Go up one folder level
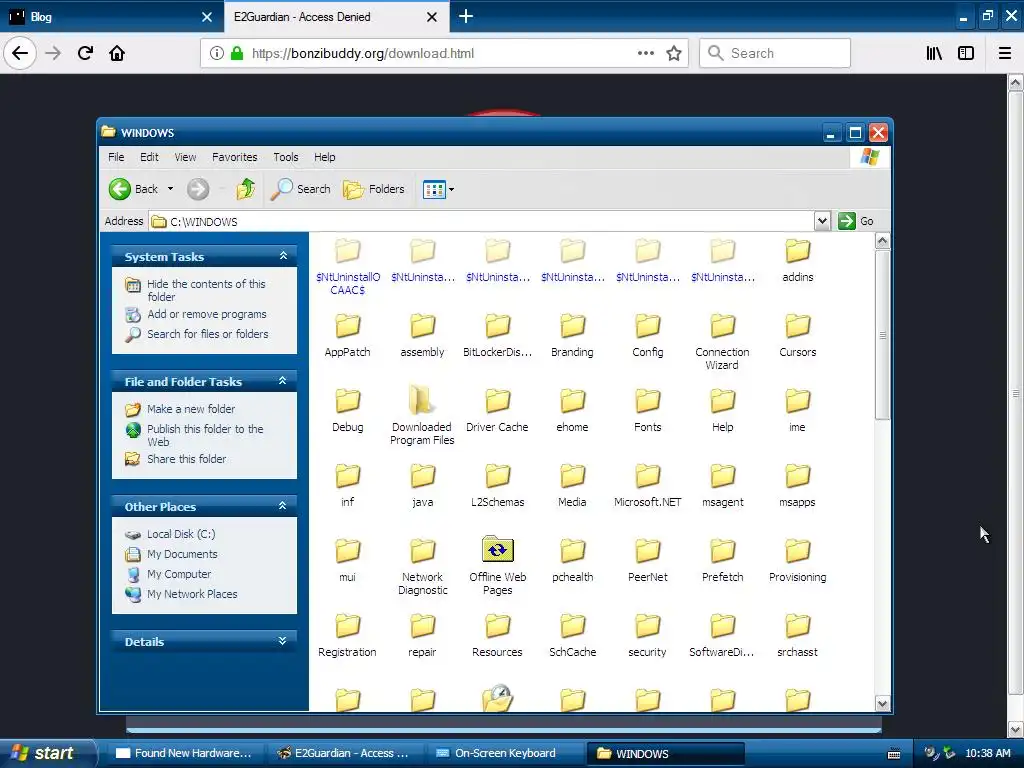Screen dimensions: 1024x768 point(246,189)
